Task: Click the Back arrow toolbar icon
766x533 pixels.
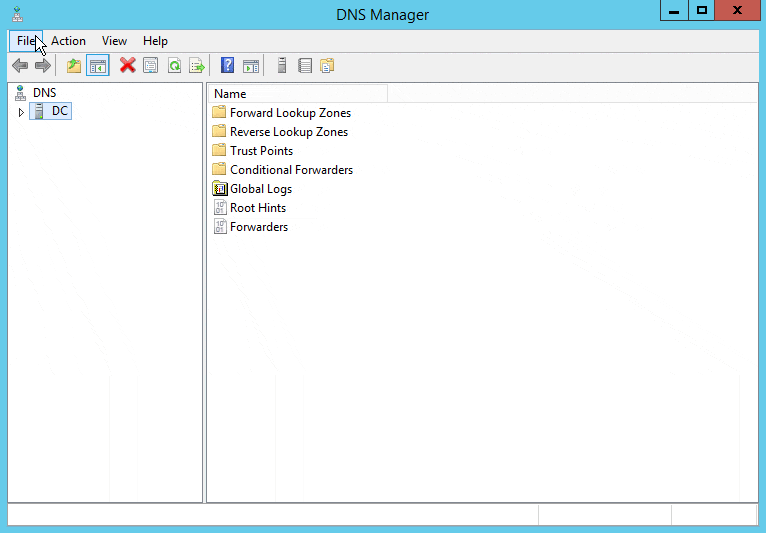Action: click(19, 66)
